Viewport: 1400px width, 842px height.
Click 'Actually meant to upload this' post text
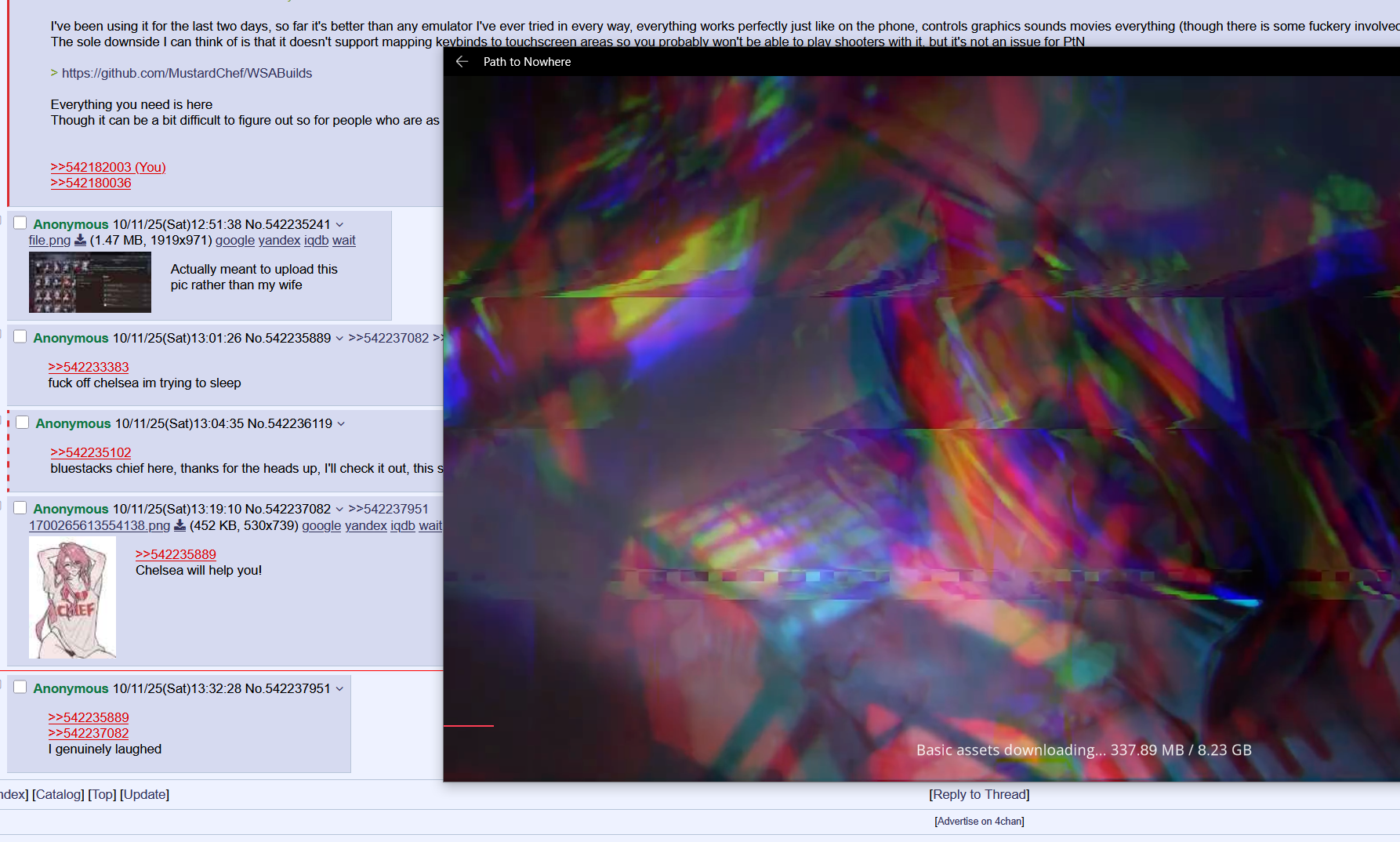(254, 269)
